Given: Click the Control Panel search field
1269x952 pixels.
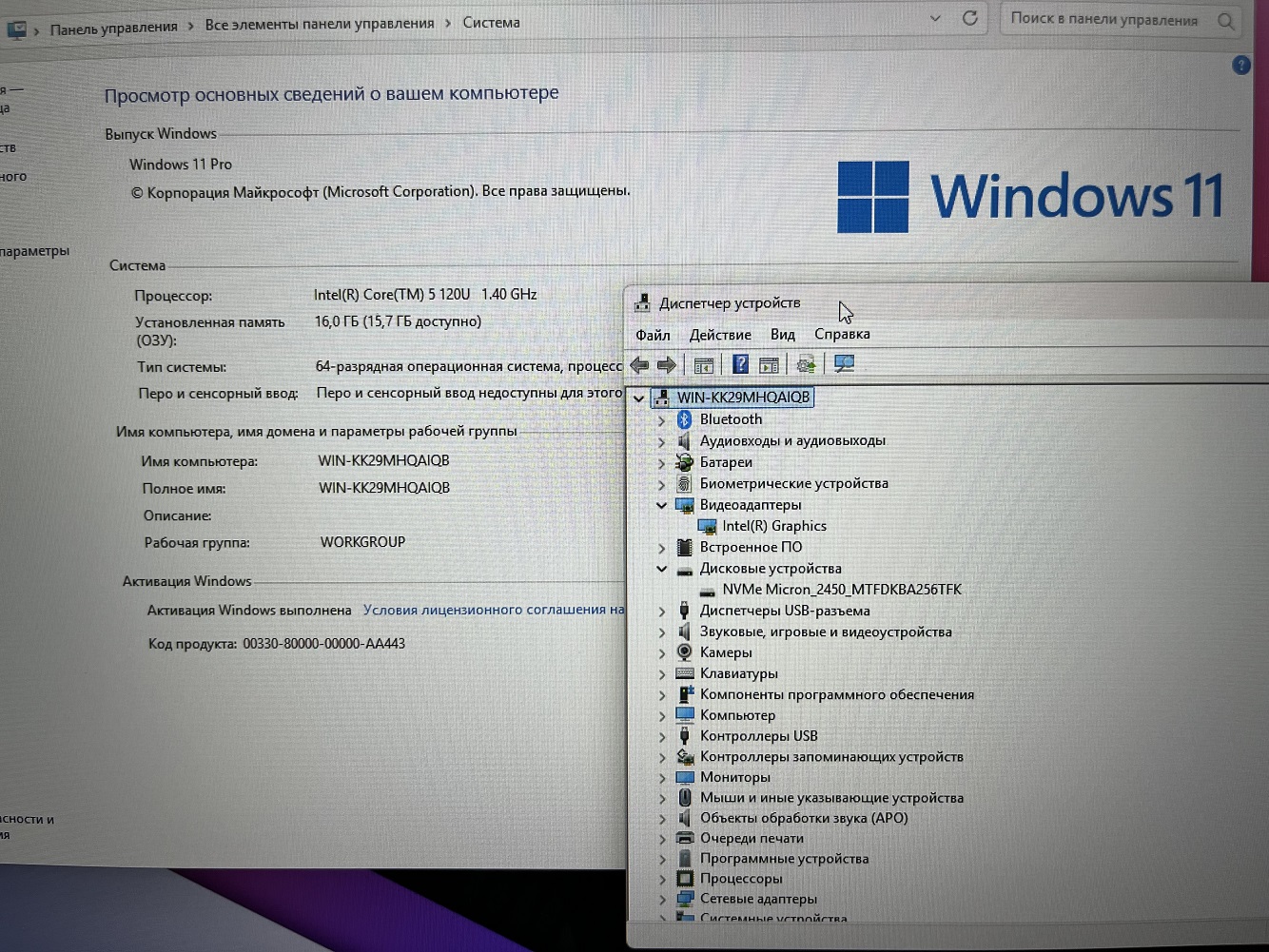Looking at the screenshot, I should pos(1103,19).
